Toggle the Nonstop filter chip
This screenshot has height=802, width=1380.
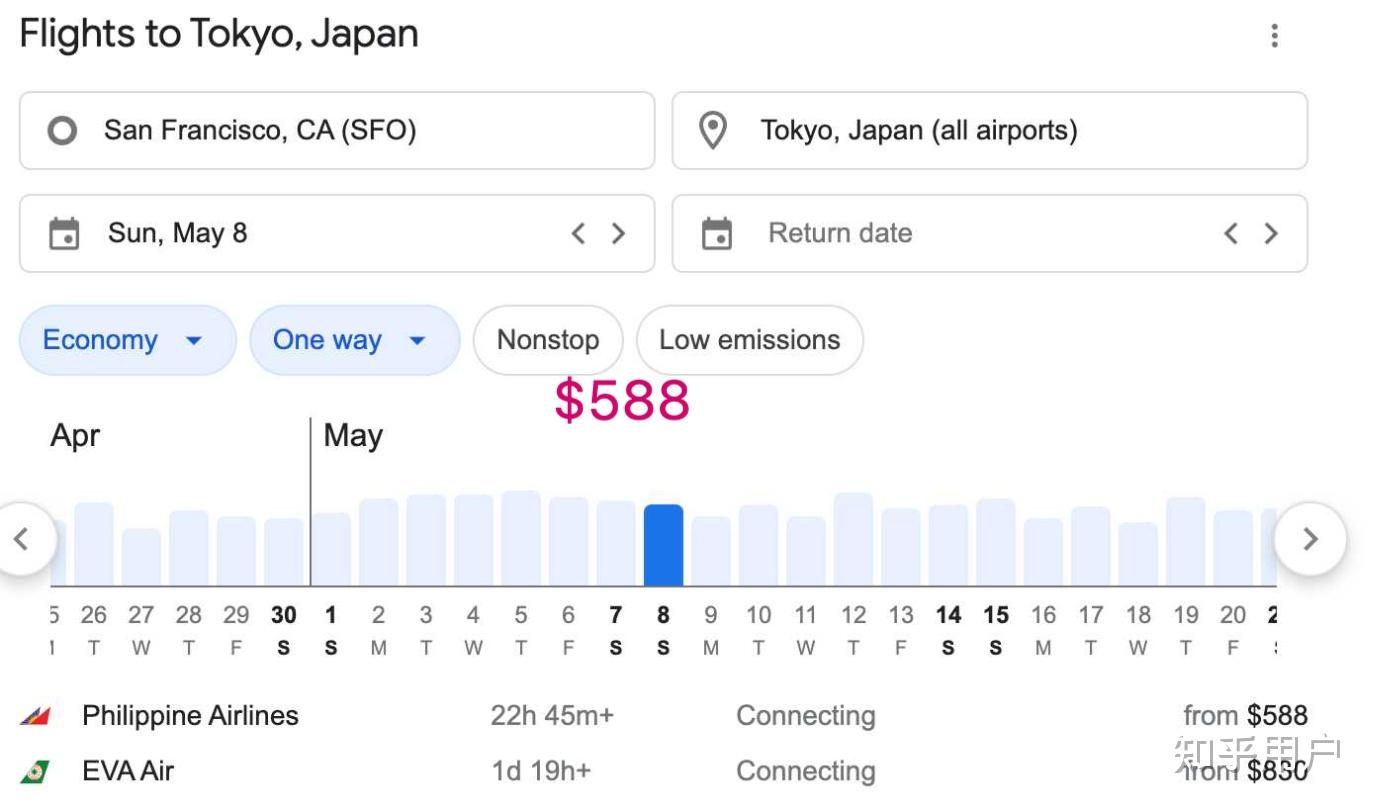pyautogui.click(x=548, y=340)
